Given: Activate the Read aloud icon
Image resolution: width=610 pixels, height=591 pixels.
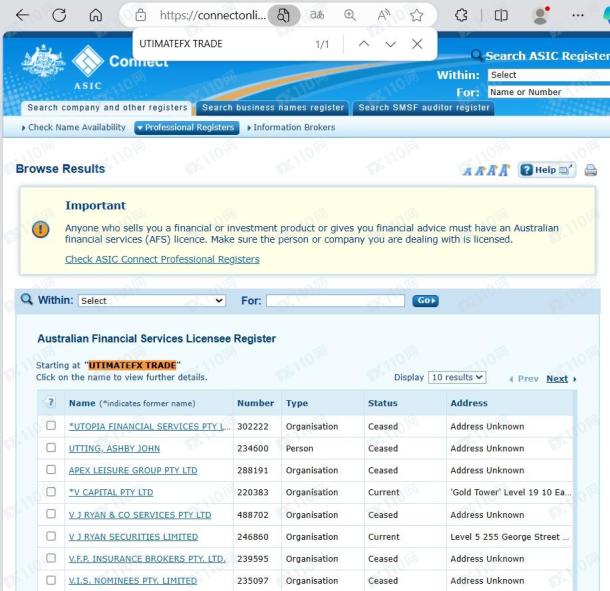Looking at the screenshot, I should [384, 15].
